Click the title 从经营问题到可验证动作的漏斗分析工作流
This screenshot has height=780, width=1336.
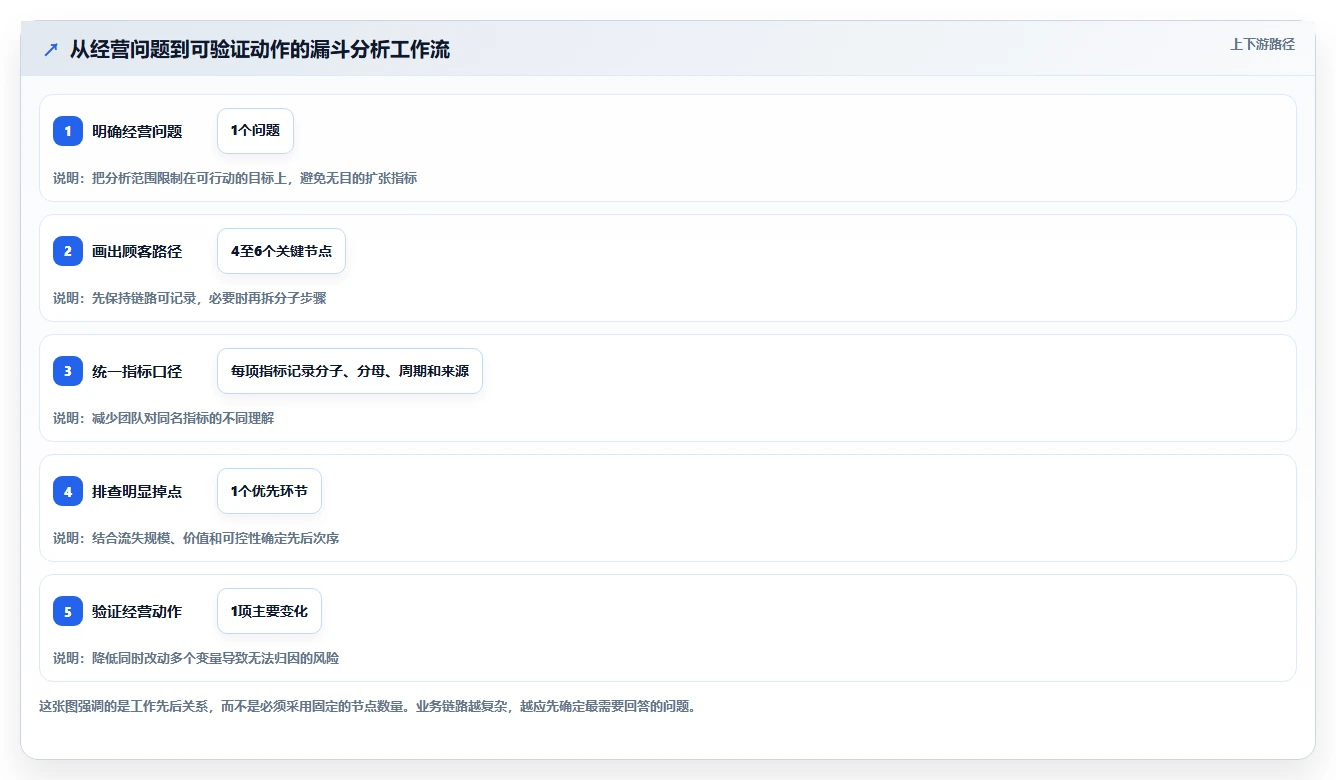pos(260,49)
